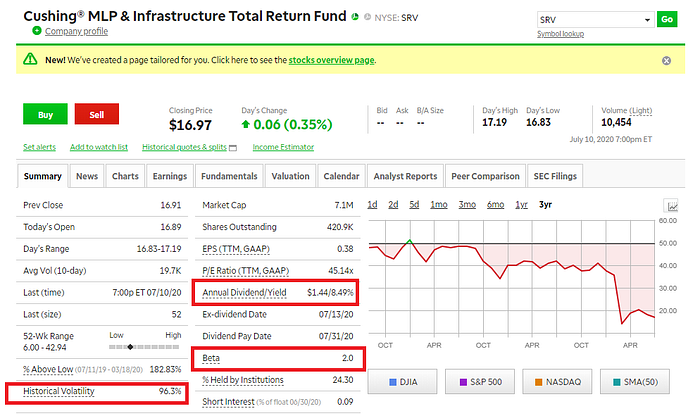Viewport: 700px width, 420px height.
Task: Click the closing price $16.97
Action: [190, 125]
